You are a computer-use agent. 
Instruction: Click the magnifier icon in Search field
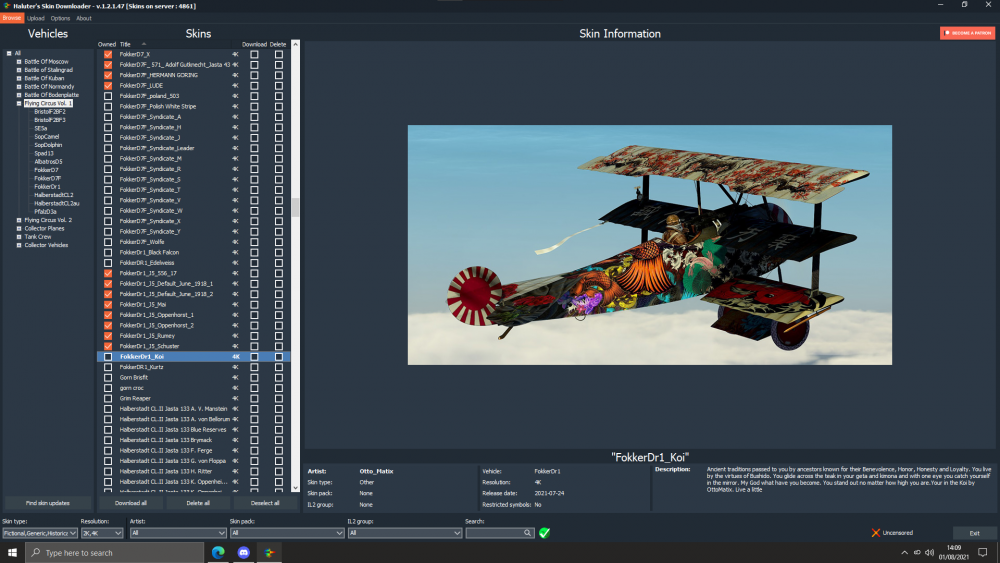[527, 533]
